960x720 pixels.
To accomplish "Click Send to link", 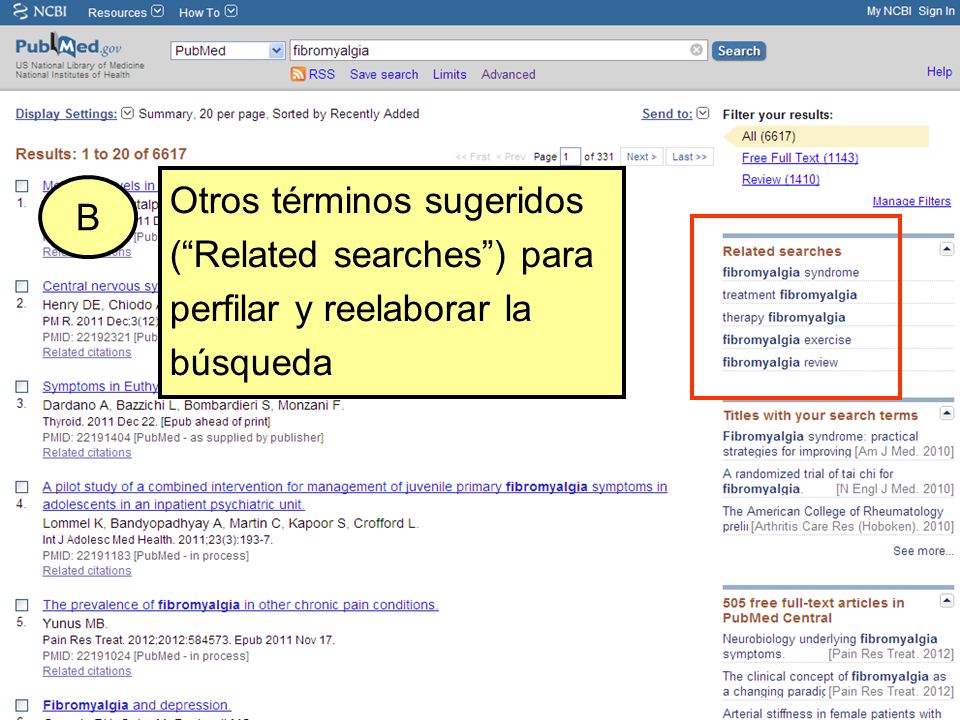I will [667, 114].
